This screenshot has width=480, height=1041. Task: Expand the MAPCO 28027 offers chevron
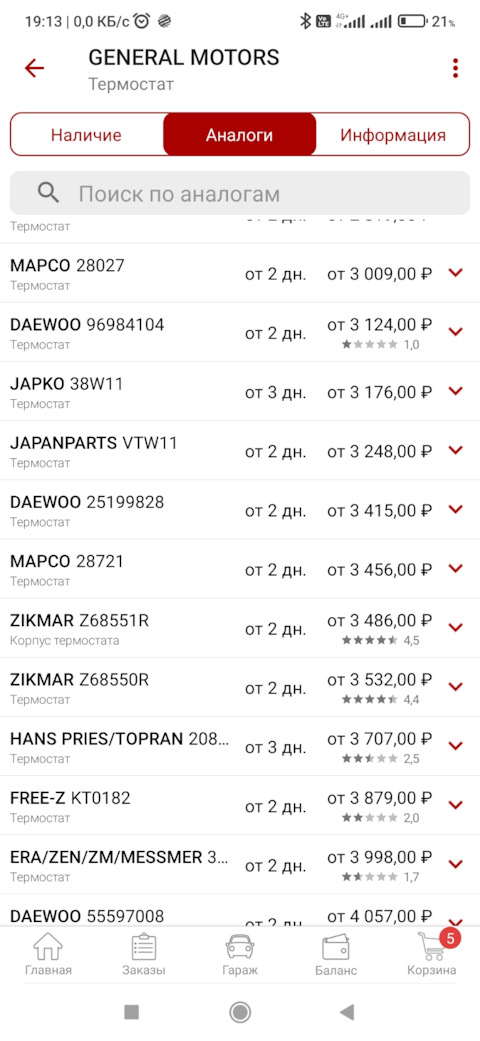pyautogui.click(x=455, y=273)
